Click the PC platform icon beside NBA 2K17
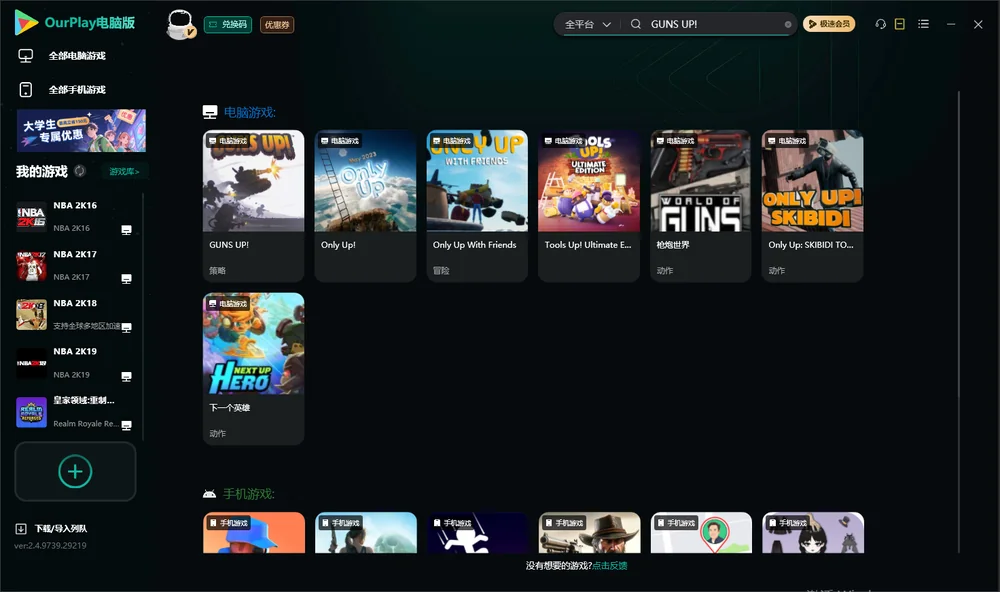 coord(126,279)
